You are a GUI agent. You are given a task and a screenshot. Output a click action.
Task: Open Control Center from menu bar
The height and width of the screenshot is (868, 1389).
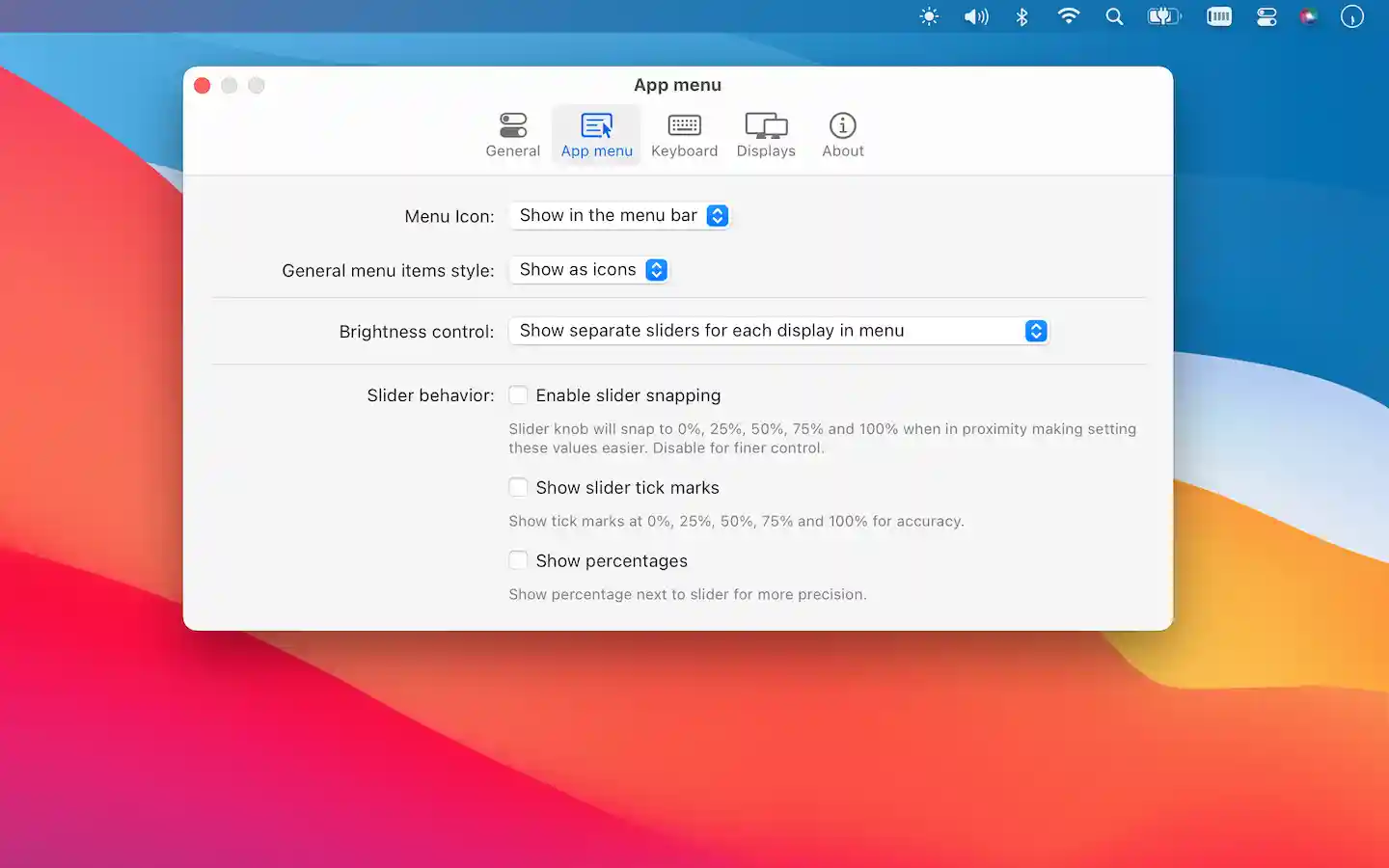pyautogui.click(x=1266, y=16)
